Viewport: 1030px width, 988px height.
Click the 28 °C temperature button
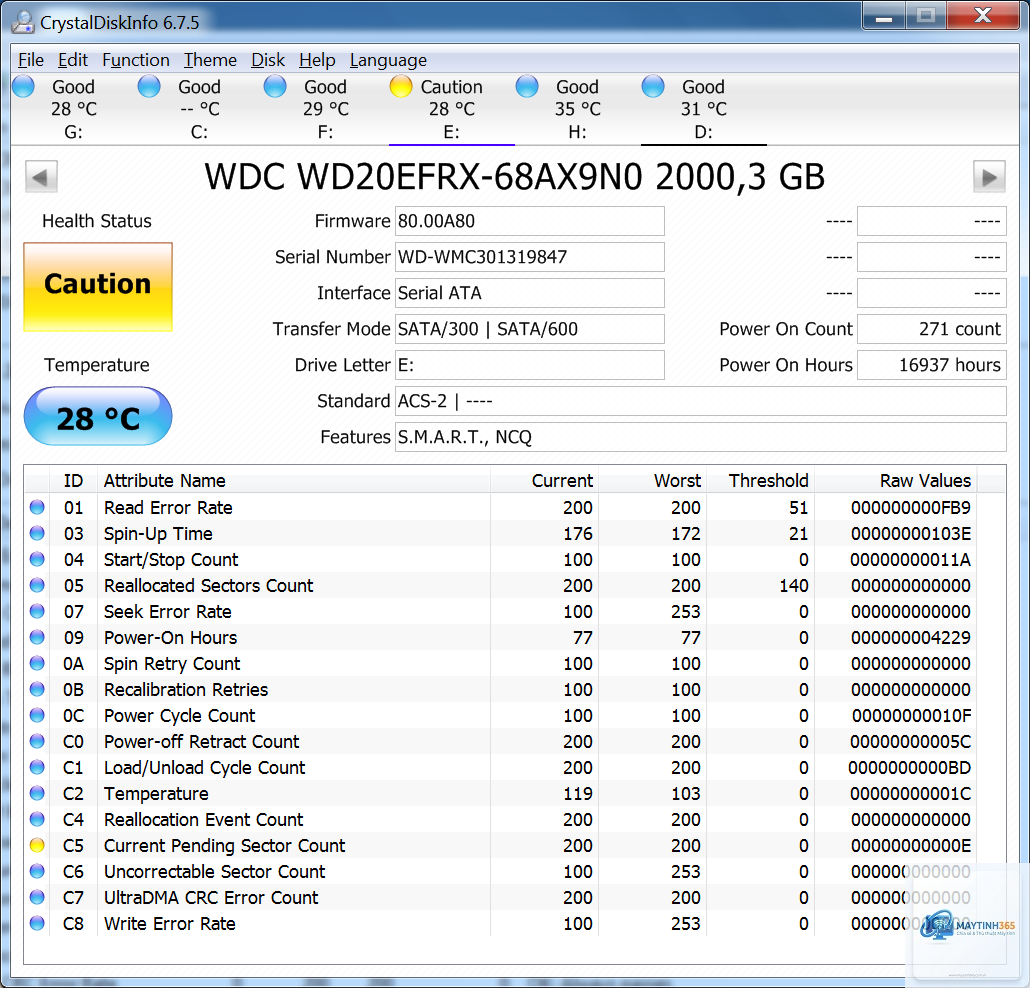click(x=98, y=416)
